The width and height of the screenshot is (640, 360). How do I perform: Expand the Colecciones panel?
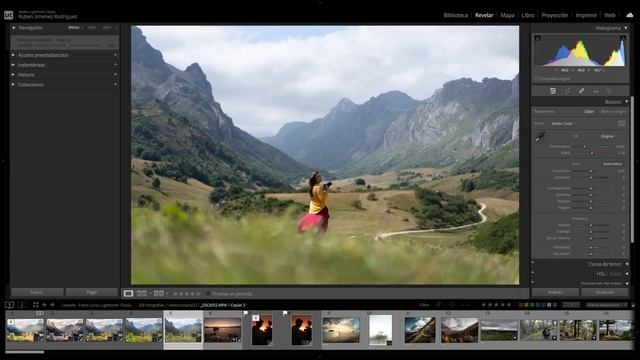(13, 84)
